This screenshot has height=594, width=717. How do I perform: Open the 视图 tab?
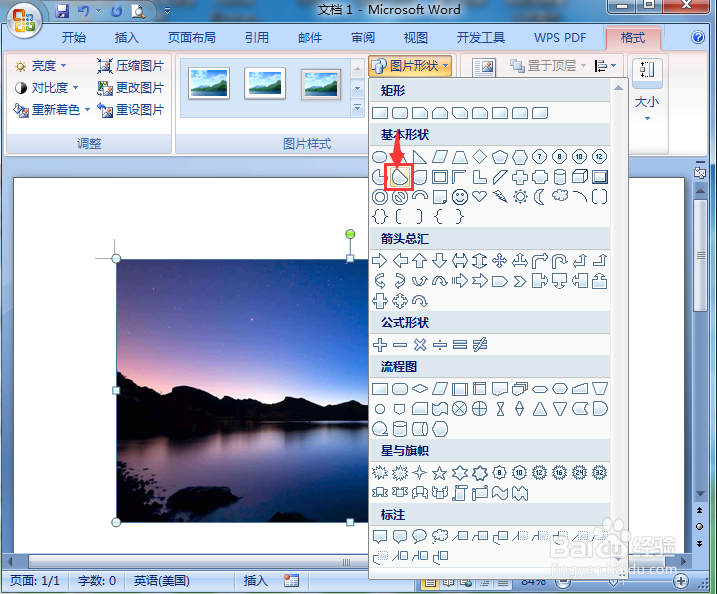tap(416, 37)
